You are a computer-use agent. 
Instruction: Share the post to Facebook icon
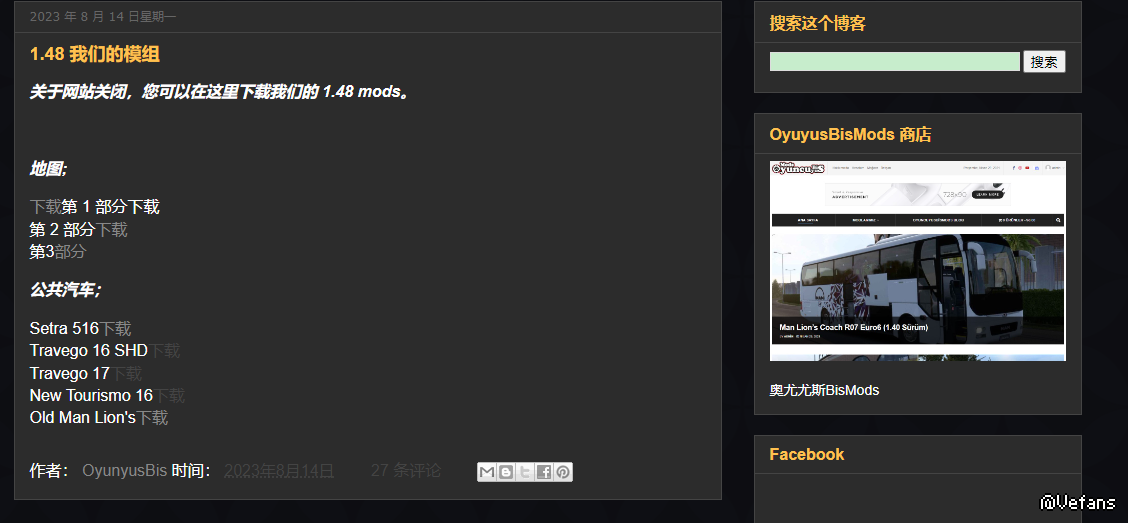coord(544,472)
